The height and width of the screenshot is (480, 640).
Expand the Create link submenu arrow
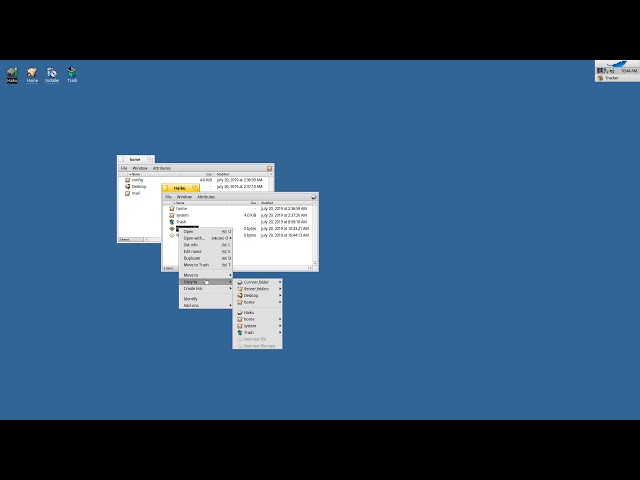[x=230, y=289]
